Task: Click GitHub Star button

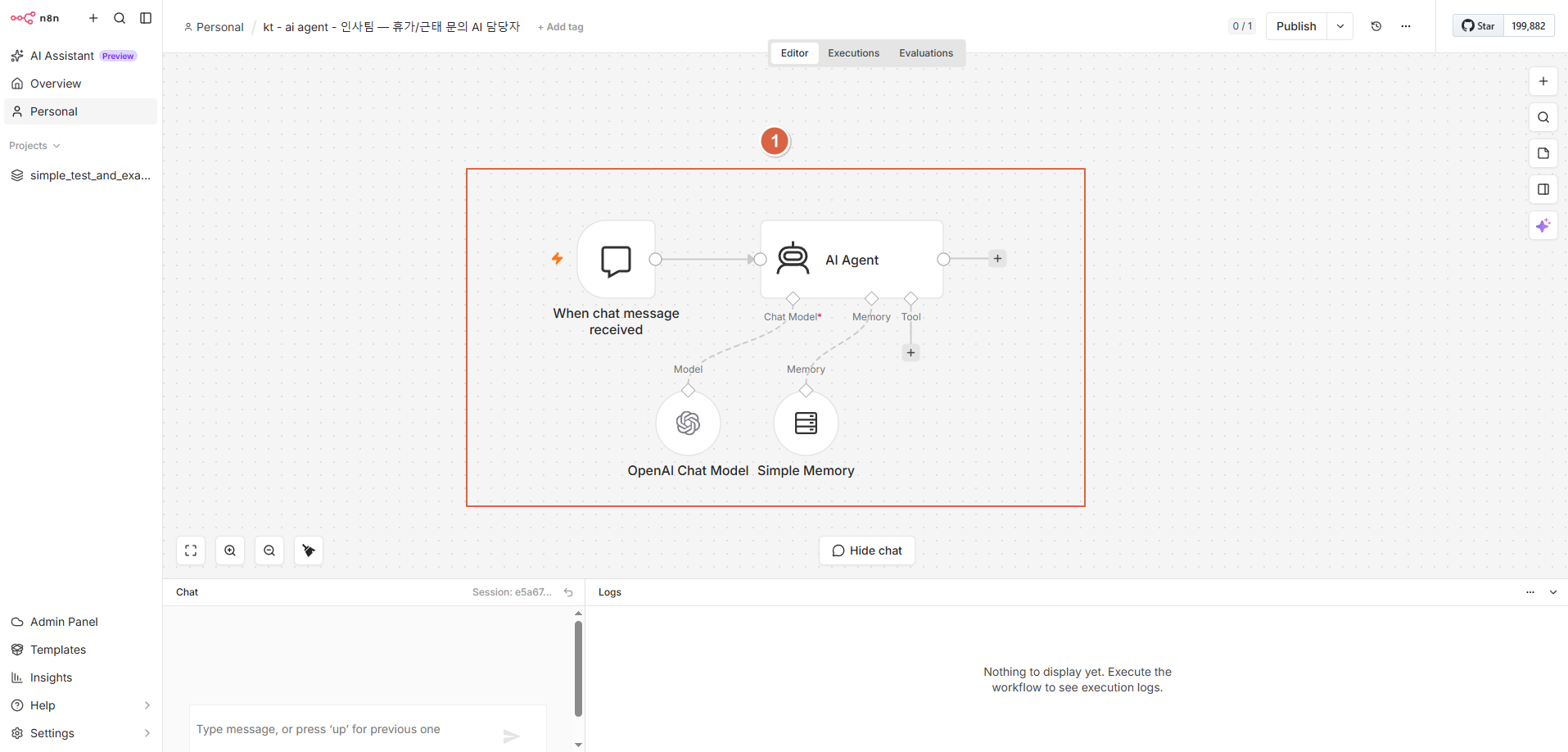Action: click(1479, 26)
